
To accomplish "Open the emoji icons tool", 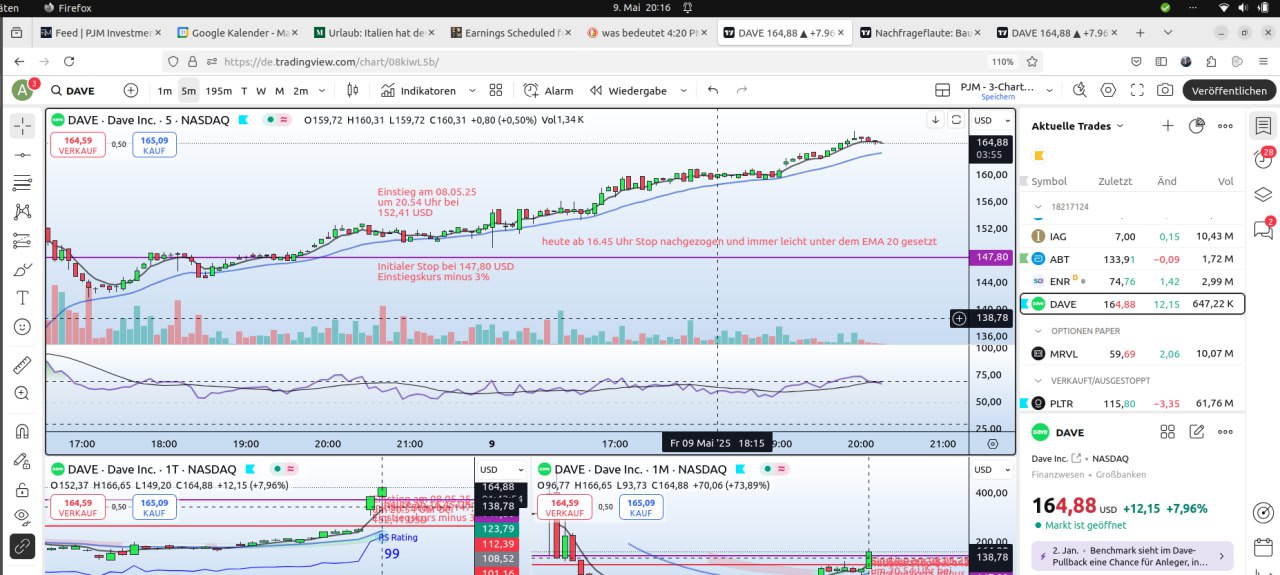I will click(22, 327).
